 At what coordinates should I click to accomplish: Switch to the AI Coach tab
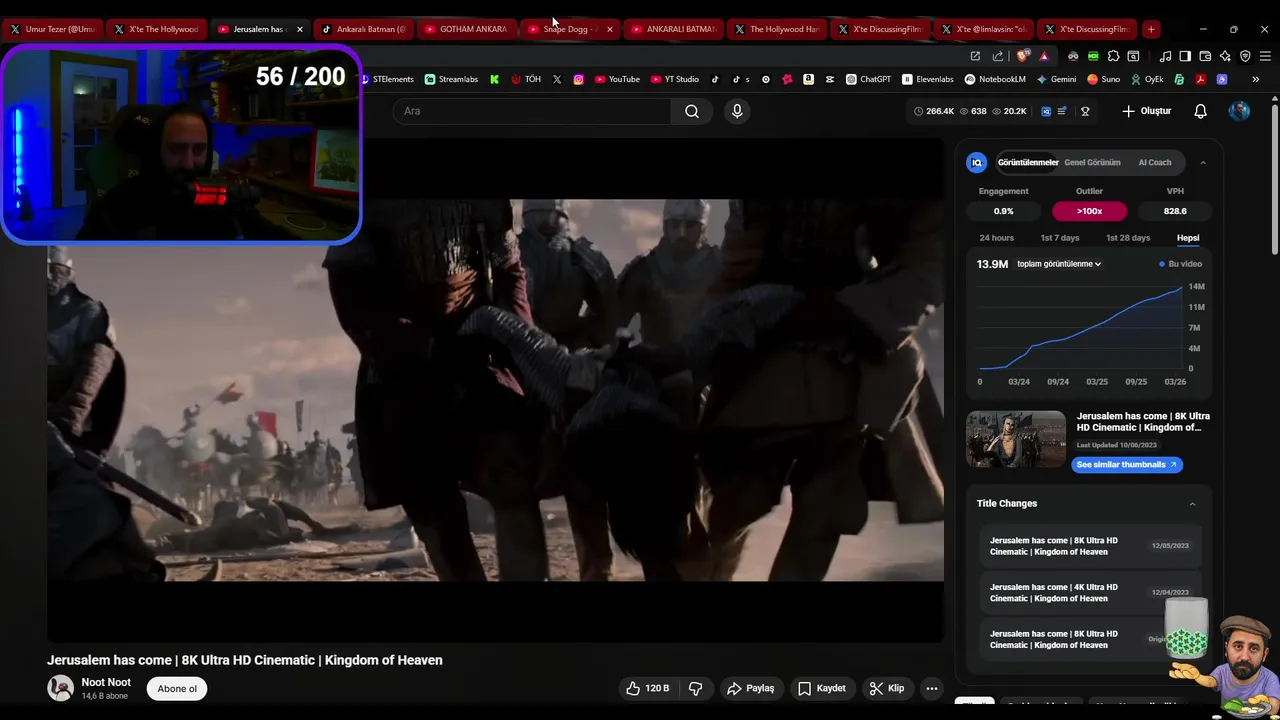point(1154,162)
